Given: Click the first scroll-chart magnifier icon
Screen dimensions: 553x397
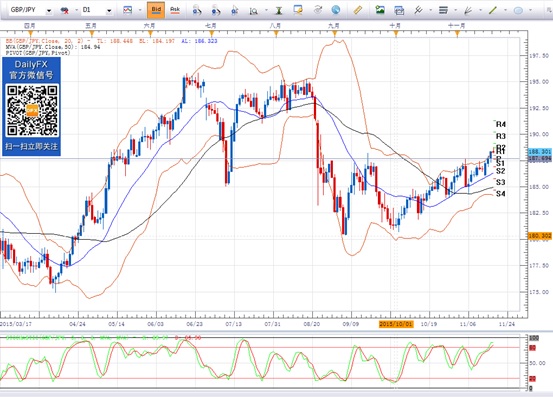Looking at the screenshot, I should [197, 10].
